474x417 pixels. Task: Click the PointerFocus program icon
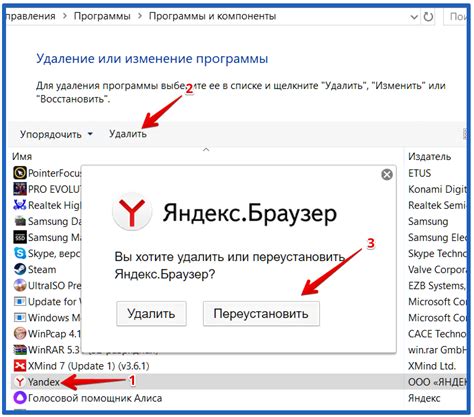[x=20, y=173]
